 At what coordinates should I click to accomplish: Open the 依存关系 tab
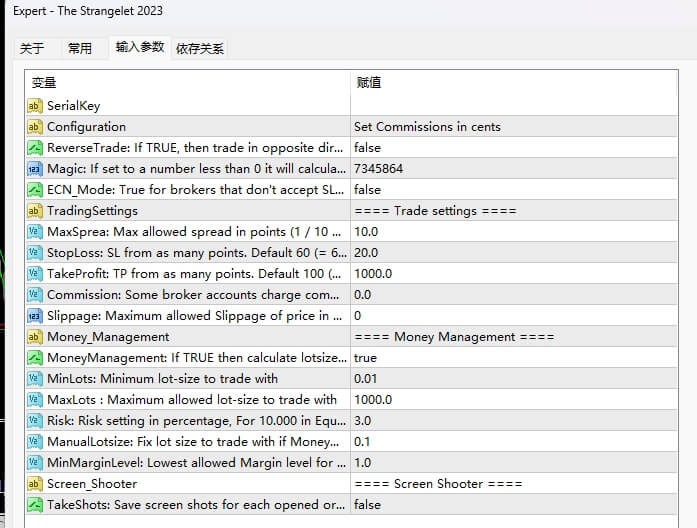200,48
